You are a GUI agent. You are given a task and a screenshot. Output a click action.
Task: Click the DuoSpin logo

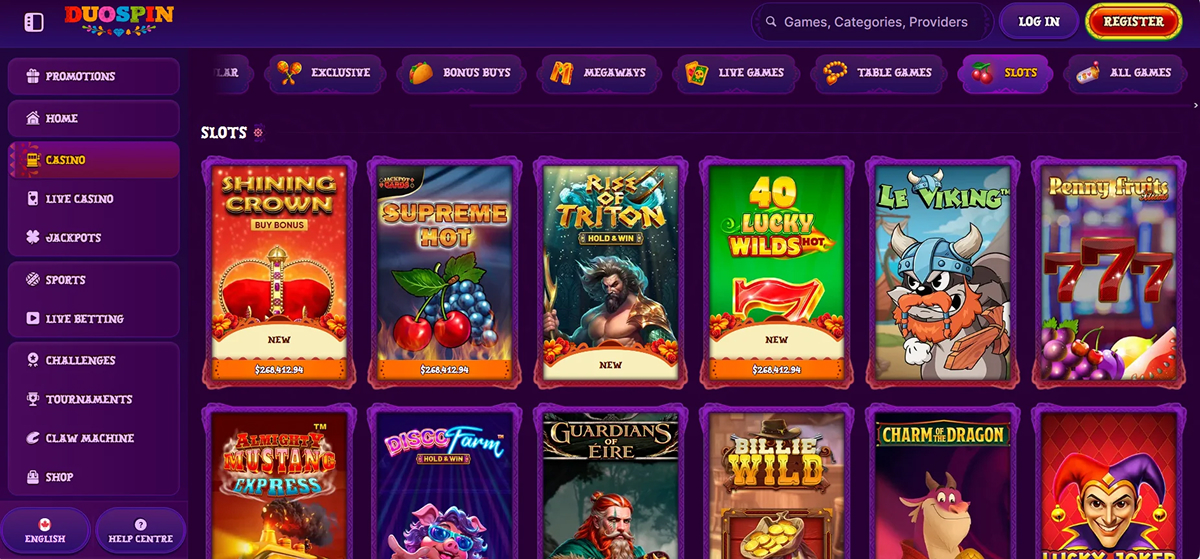[x=119, y=21]
